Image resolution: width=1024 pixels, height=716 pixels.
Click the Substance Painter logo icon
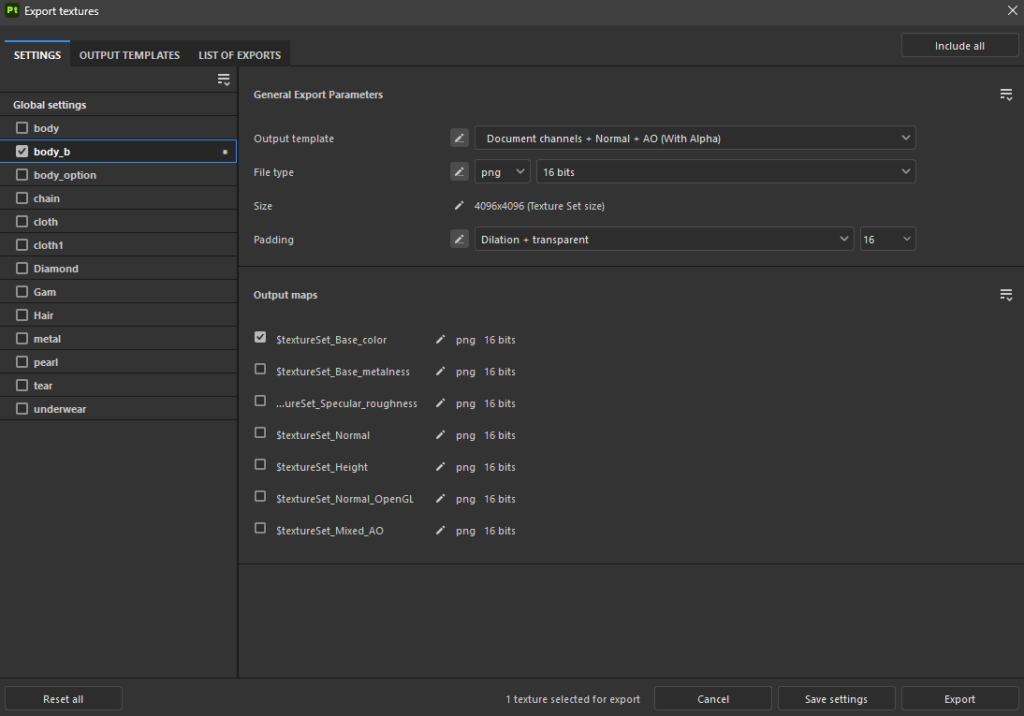click(x=12, y=10)
